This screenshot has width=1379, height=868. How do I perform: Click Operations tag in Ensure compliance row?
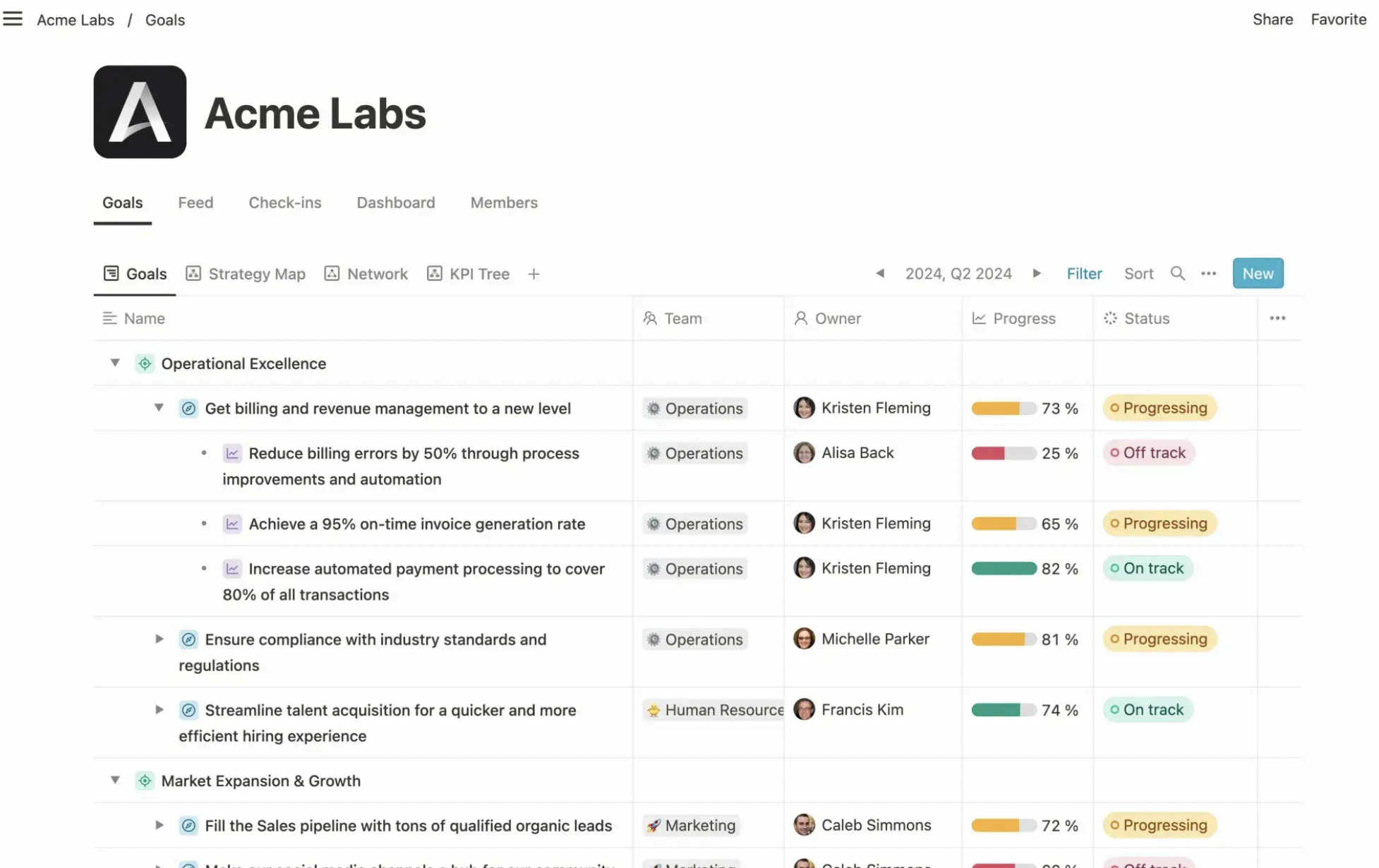click(x=695, y=639)
